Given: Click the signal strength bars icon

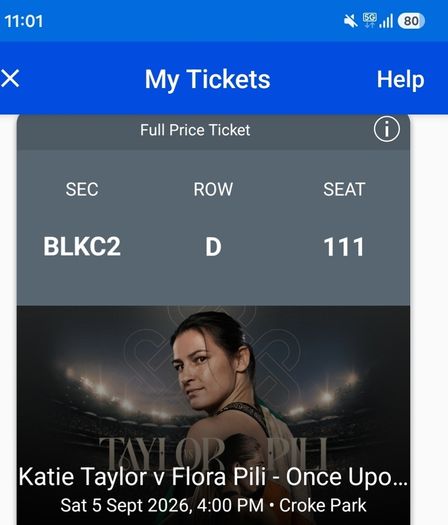Looking at the screenshot, I should [386, 21].
